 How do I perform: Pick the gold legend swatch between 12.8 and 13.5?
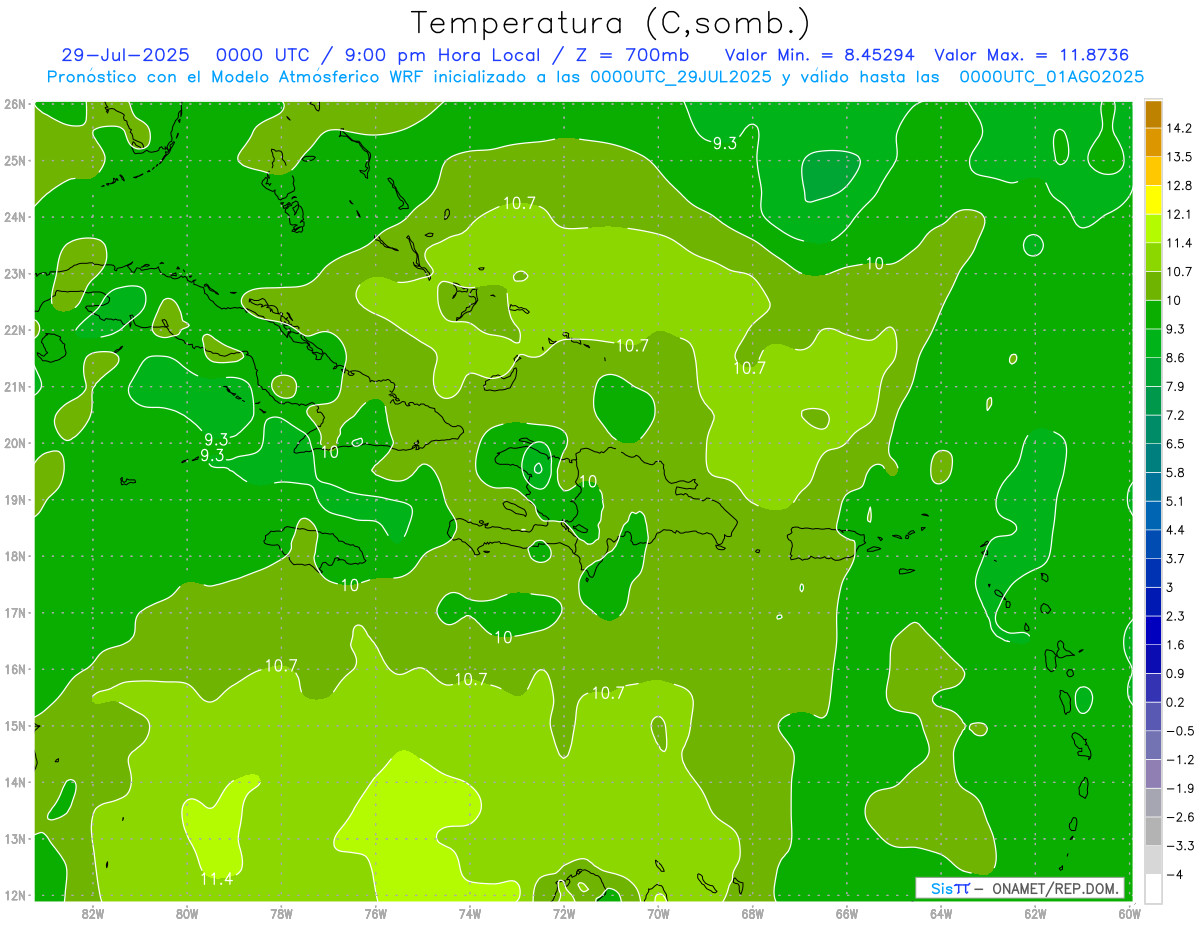pyautogui.click(x=1154, y=171)
